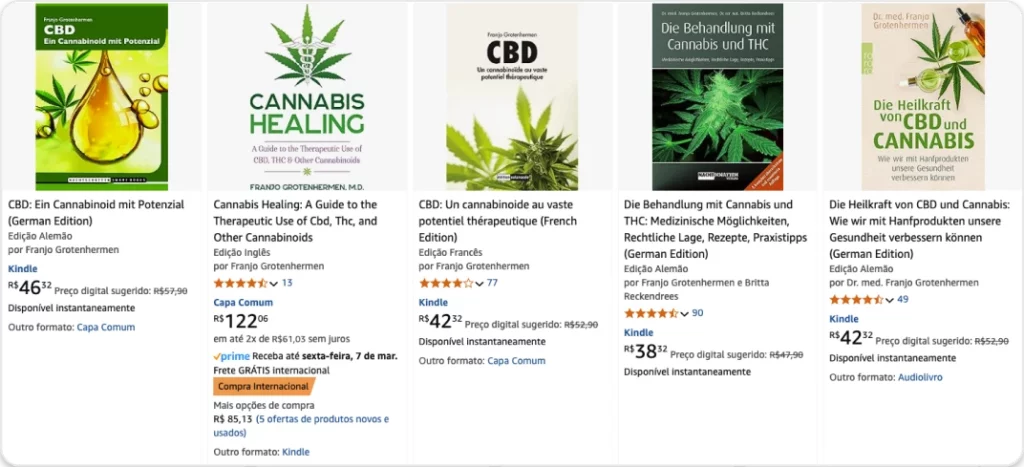
Task: Open rating breakdown chevron next to 90 reviews
Action: coord(684,314)
